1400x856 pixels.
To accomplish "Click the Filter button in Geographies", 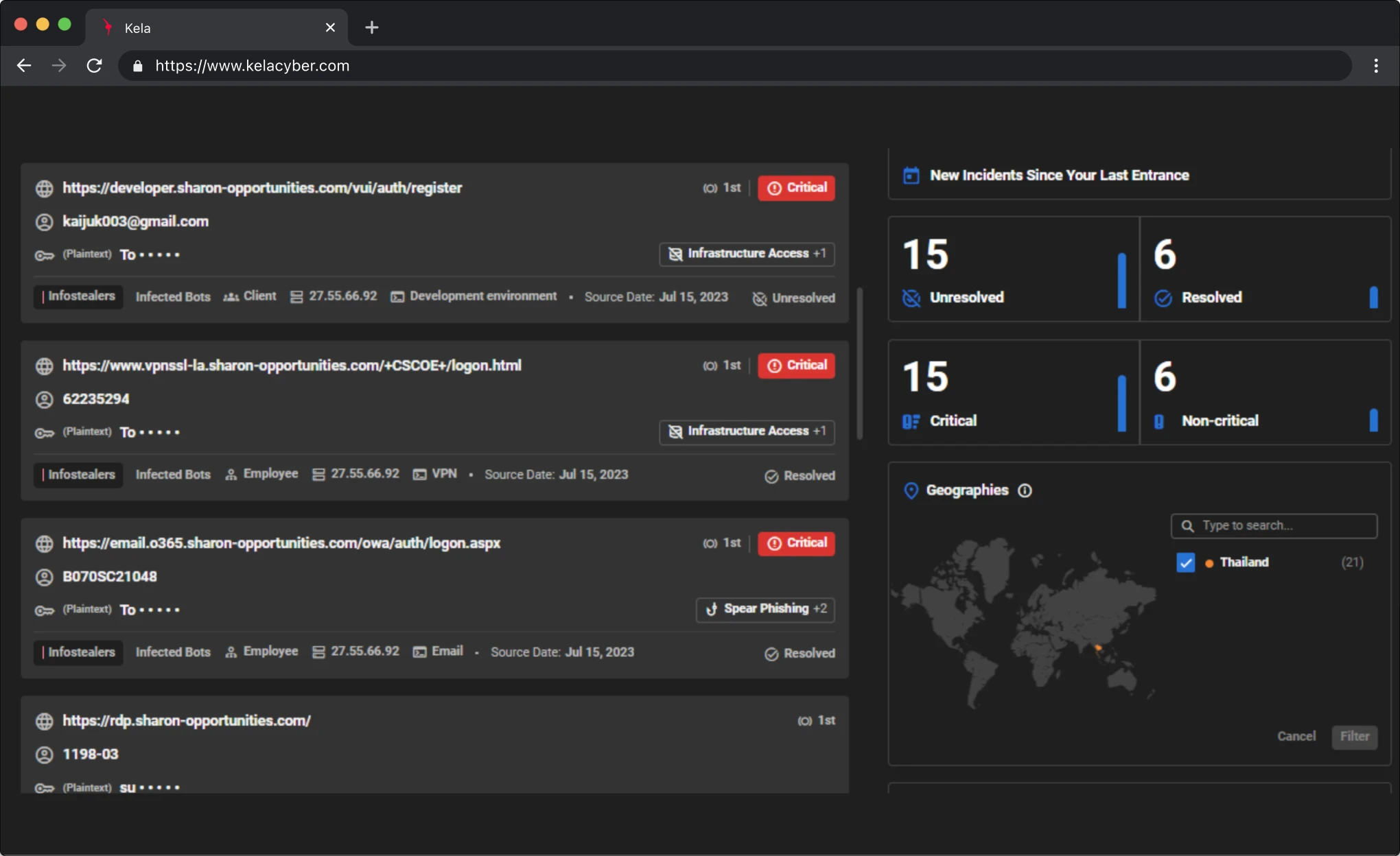I will coord(1355,737).
